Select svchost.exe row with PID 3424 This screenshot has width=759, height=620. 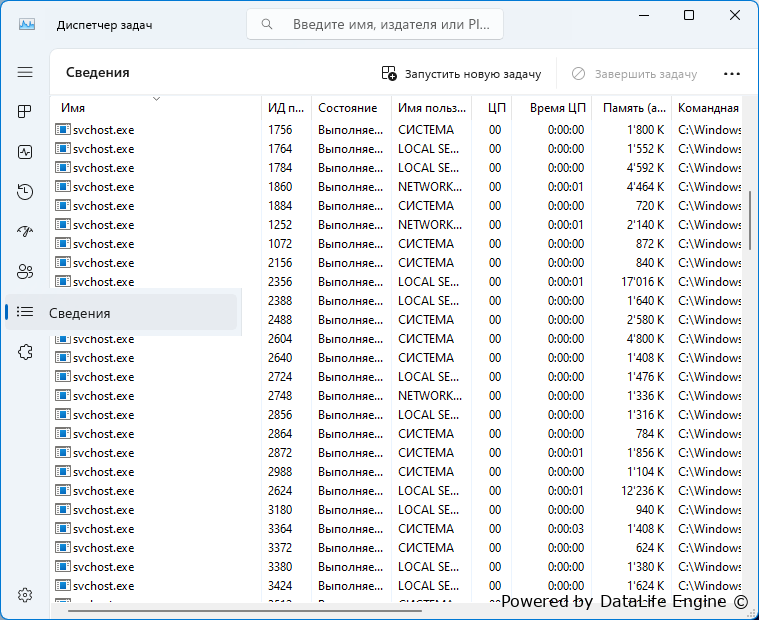pyautogui.click(x=396, y=586)
